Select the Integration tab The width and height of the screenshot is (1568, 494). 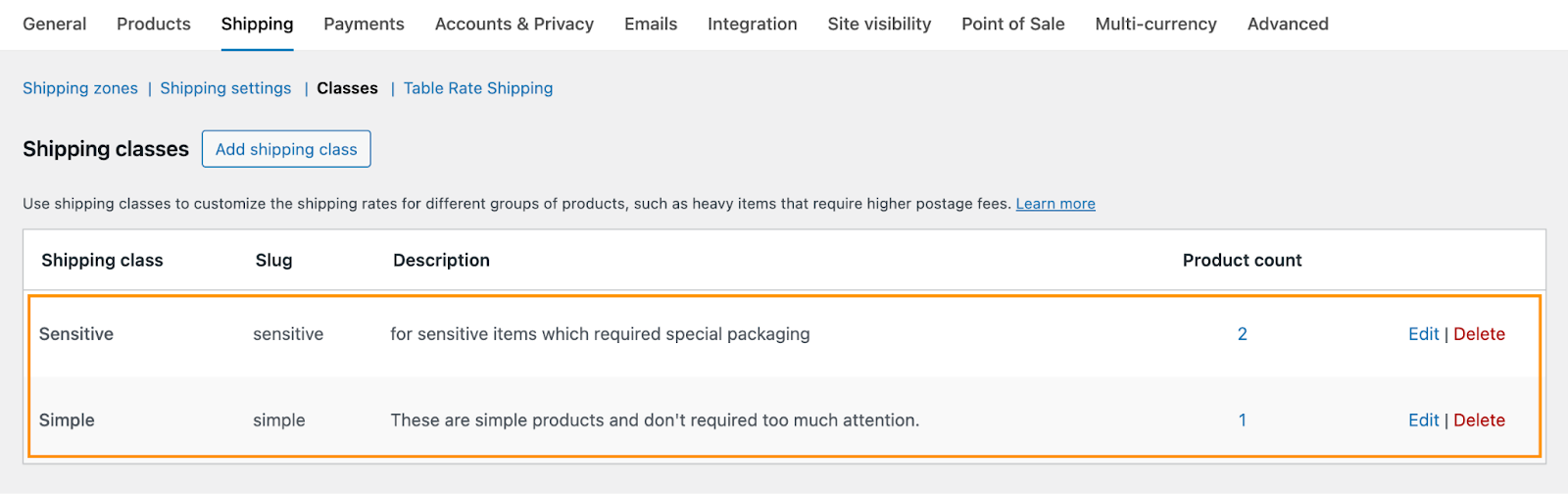pyautogui.click(x=753, y=25)
